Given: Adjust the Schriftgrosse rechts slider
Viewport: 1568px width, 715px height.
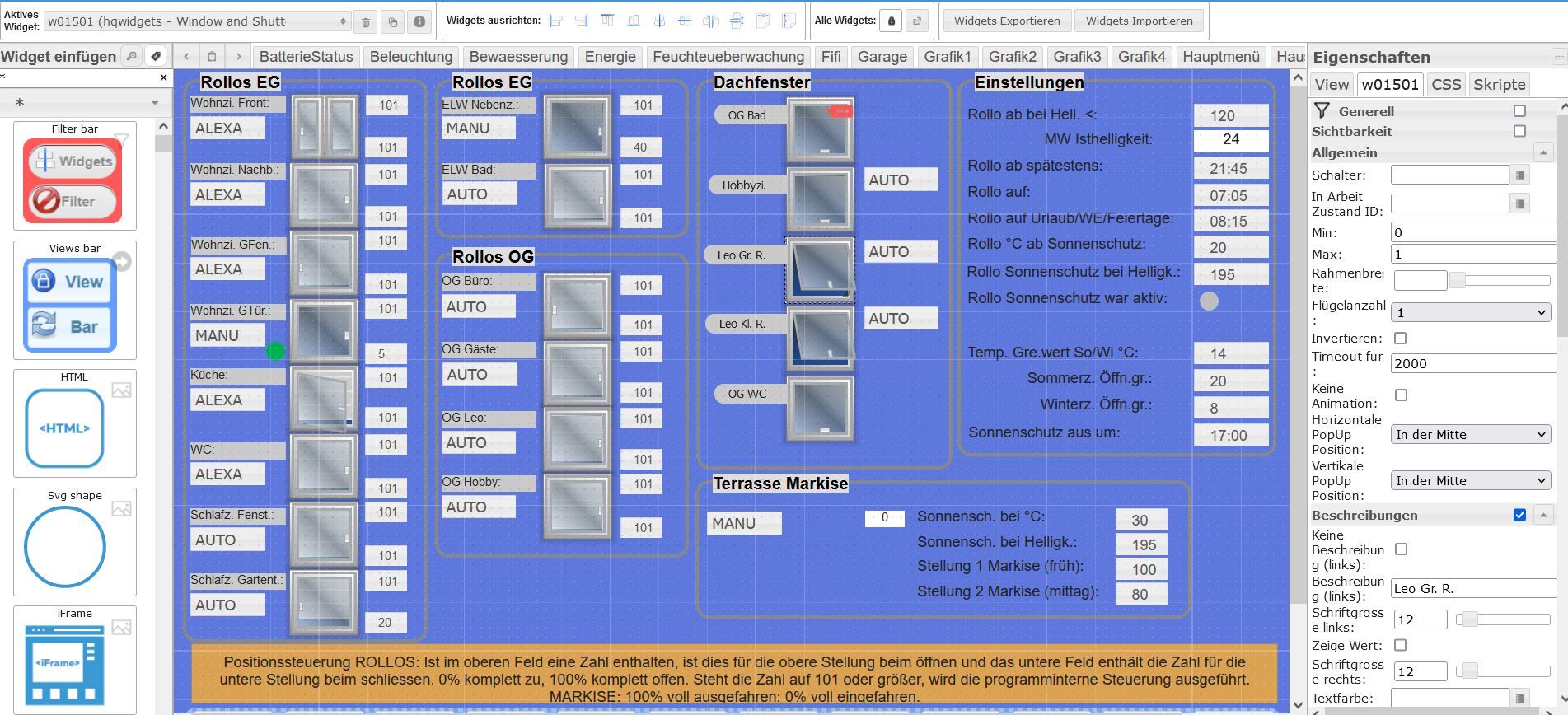Looking at the screenshot, I should click(x=1503, y=671).
